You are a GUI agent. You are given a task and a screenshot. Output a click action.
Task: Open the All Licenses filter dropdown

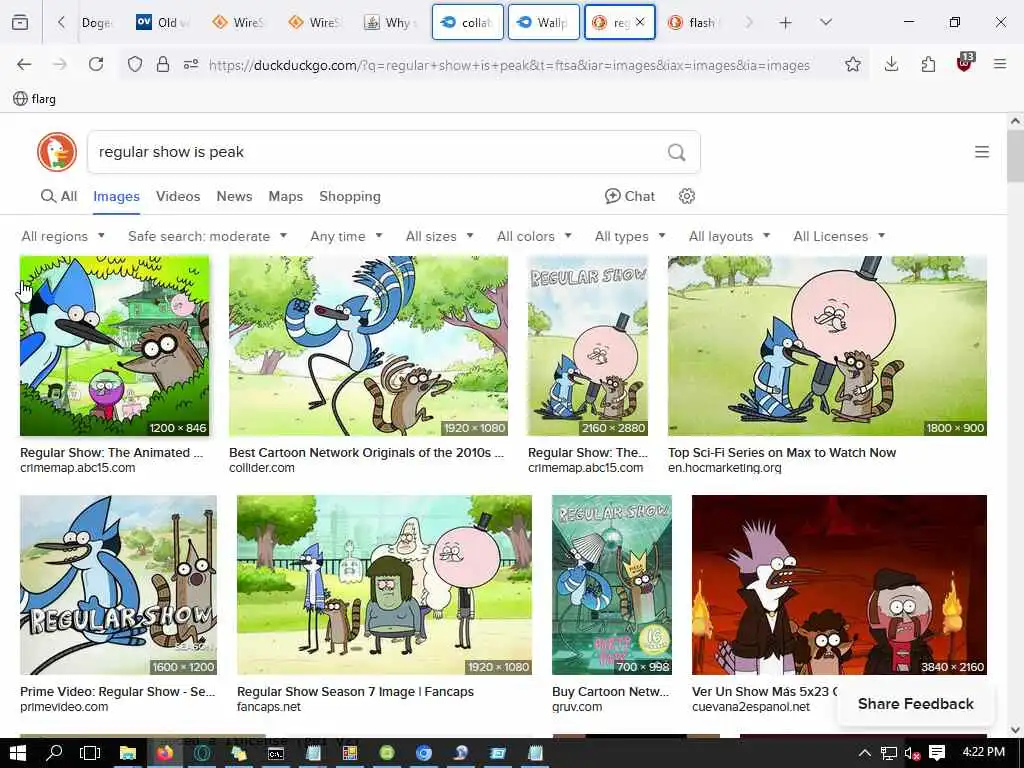[x=839, y=236]
